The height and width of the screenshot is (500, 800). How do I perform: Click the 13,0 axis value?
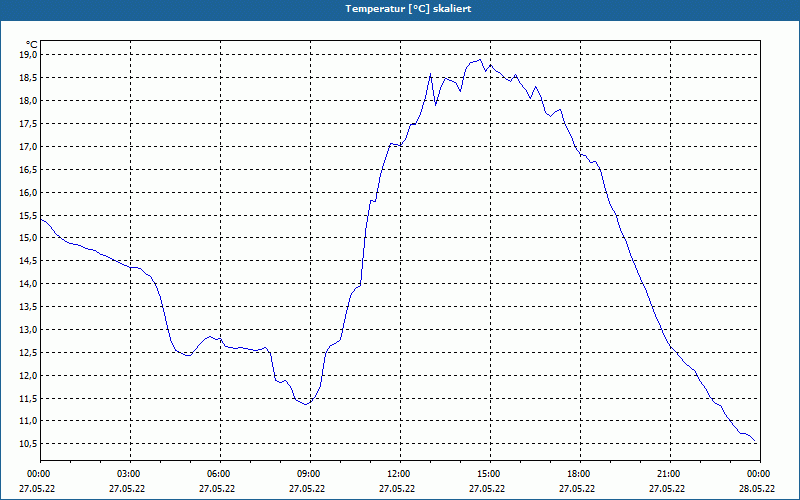[29, 330]
